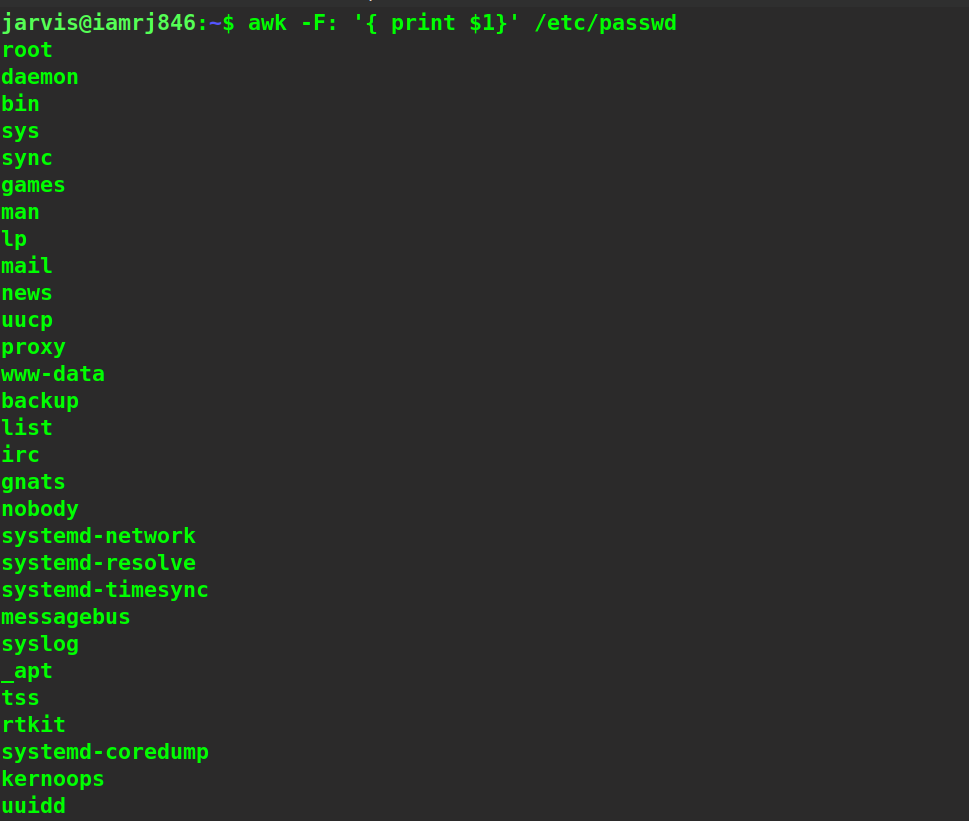Click the 'messagebus' output entry
Viewport: 969px width, 821px height.
66,617
